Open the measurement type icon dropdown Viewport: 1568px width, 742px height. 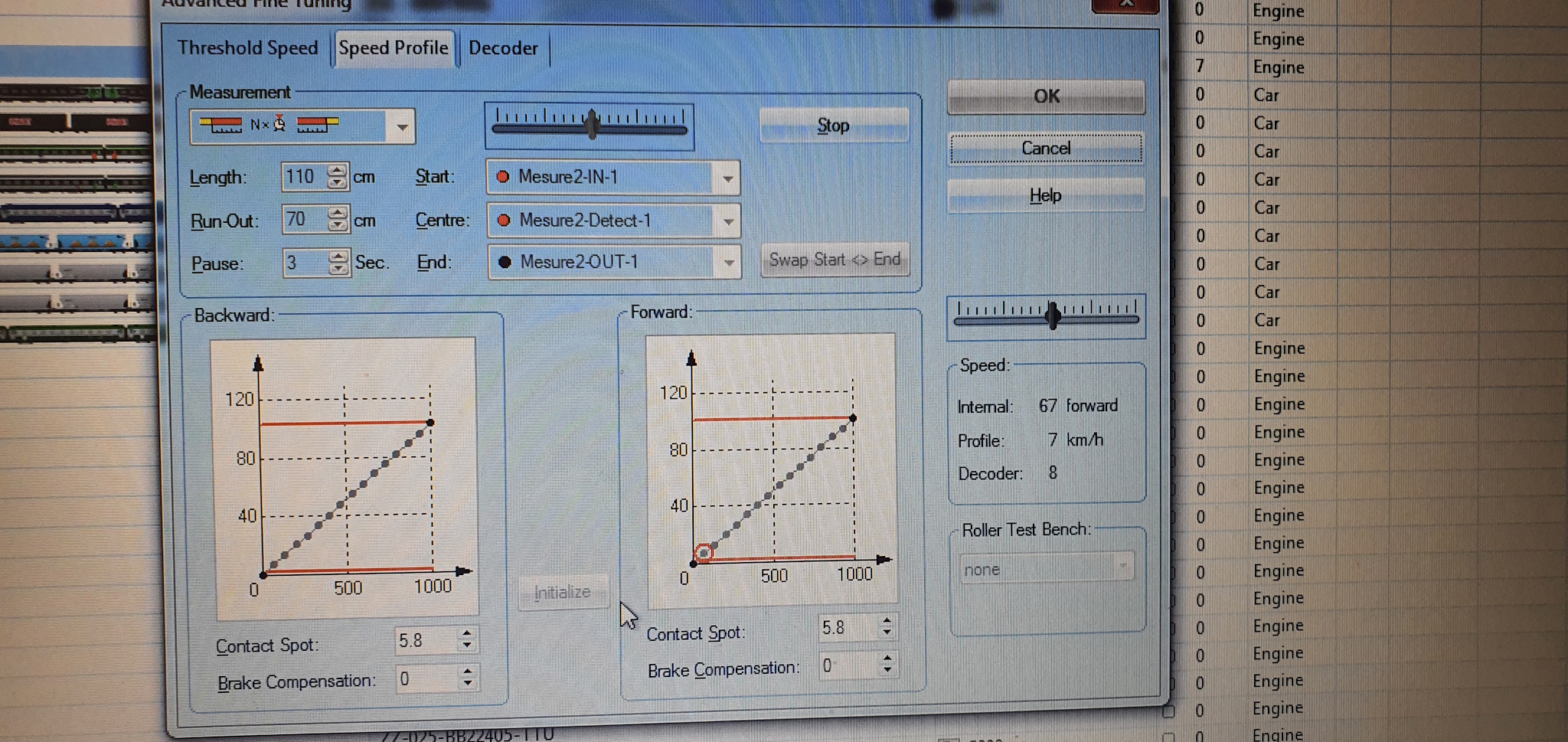coord(401,127)
